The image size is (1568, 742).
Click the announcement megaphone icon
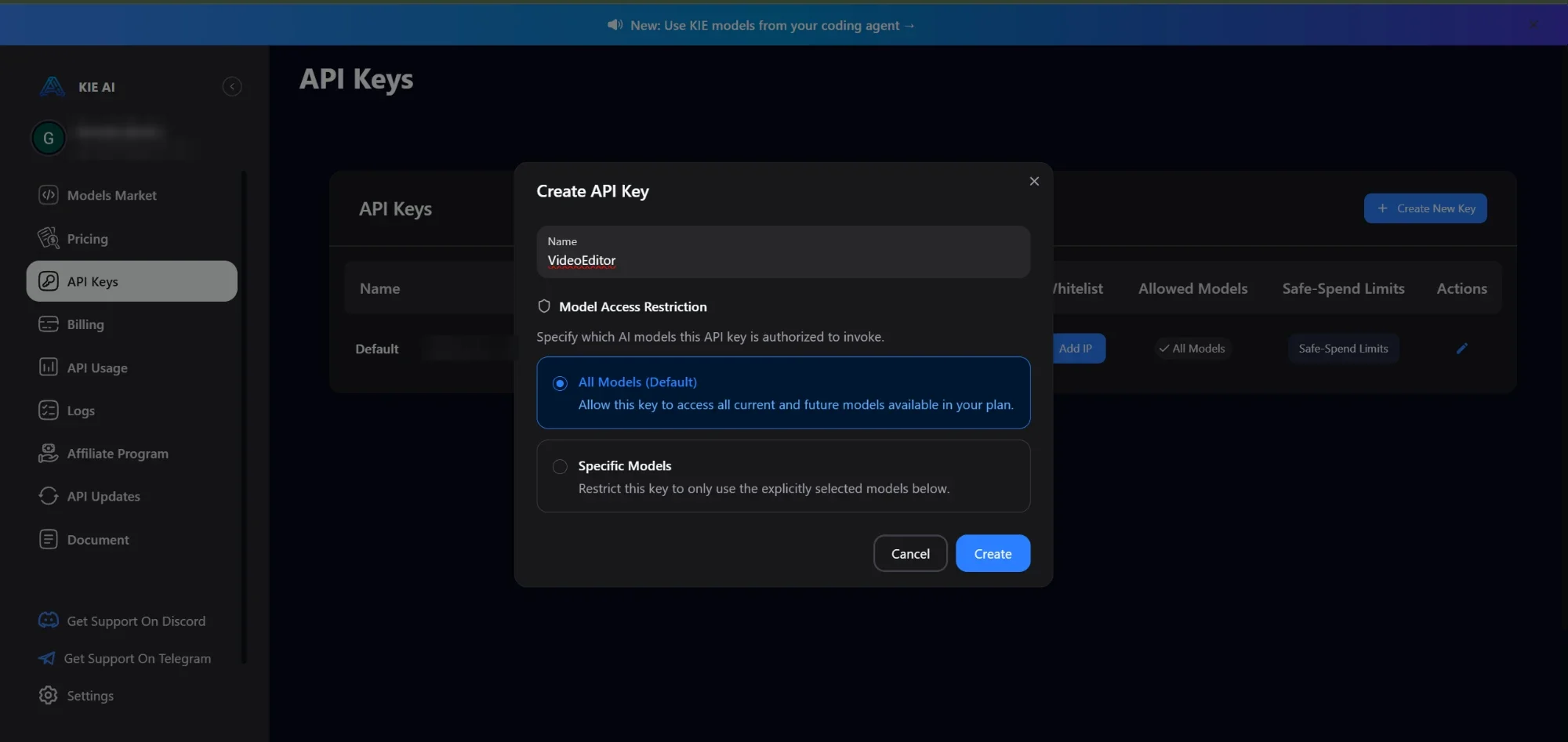pyautogui.click(x=615, y=25)
